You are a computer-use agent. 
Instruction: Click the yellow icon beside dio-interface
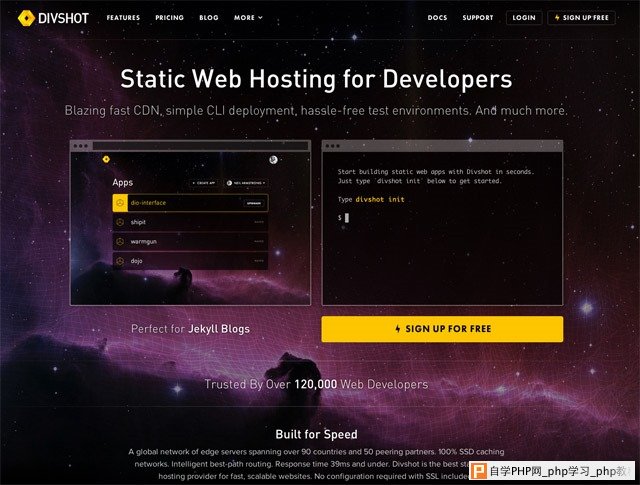tap(120, 203)
